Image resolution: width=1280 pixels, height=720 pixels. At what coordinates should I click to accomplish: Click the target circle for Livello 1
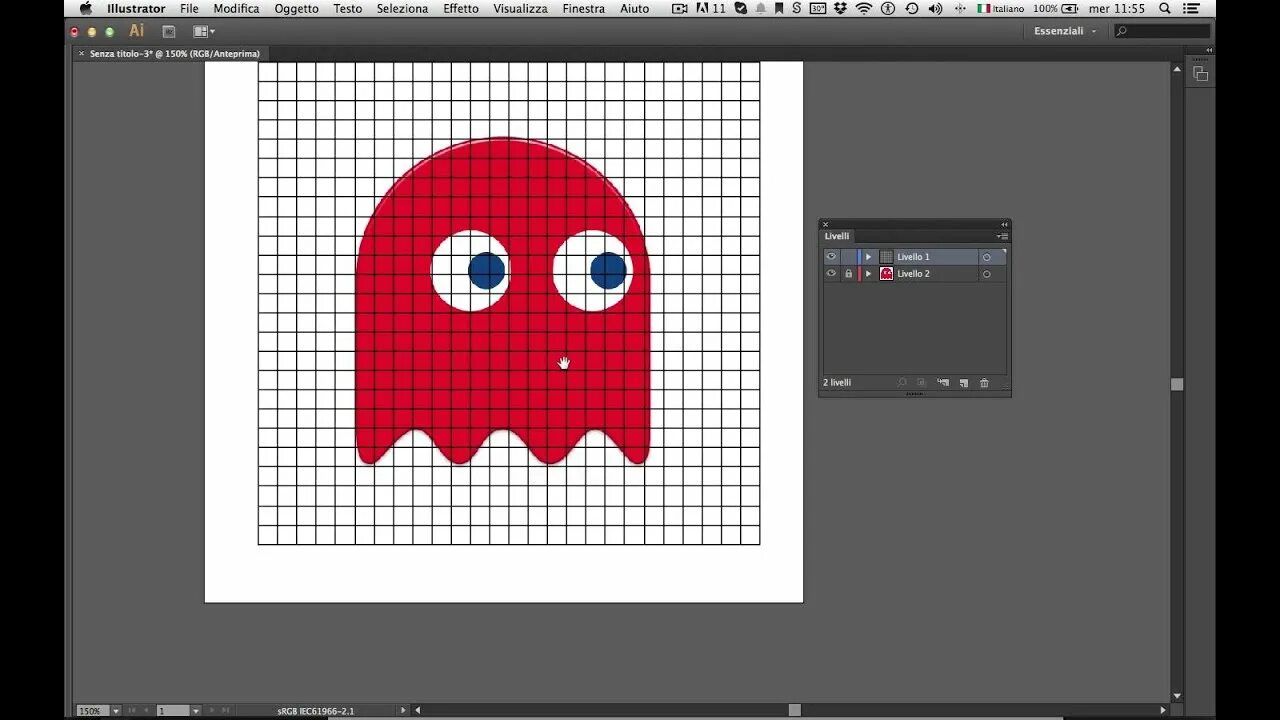pyautogui.click(x=986, y=257)
